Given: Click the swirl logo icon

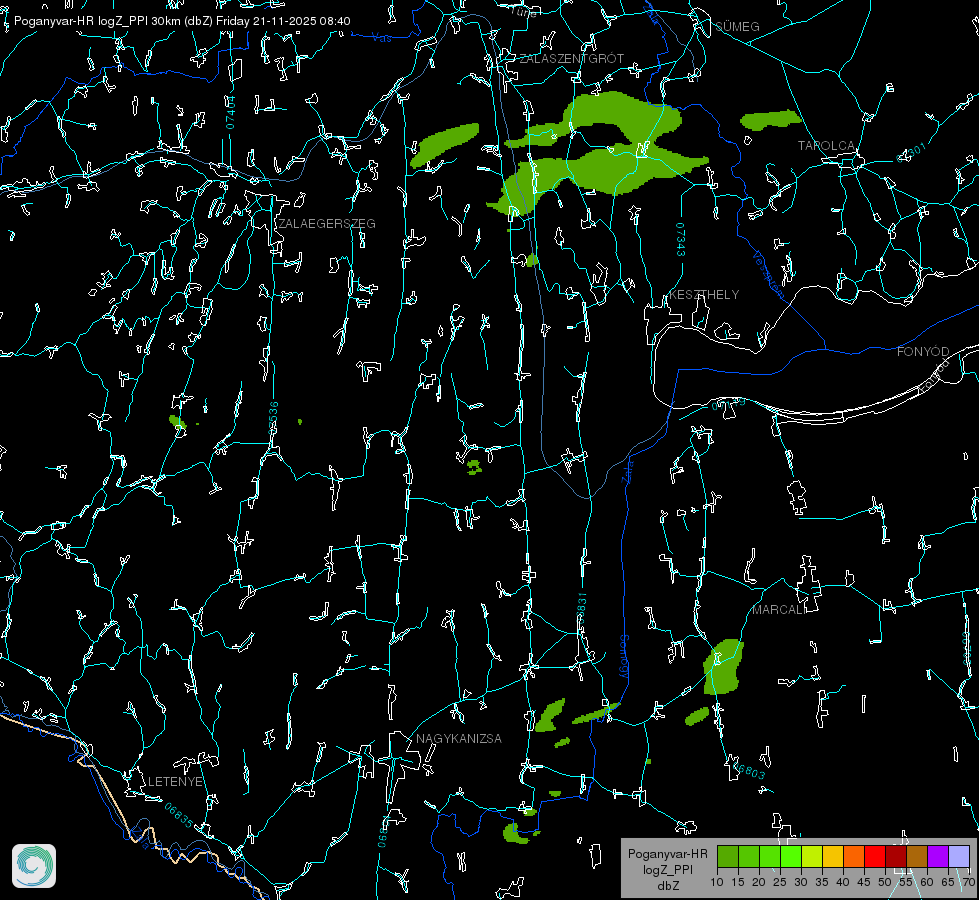Looking at the screenshot, I should point(34,866).
